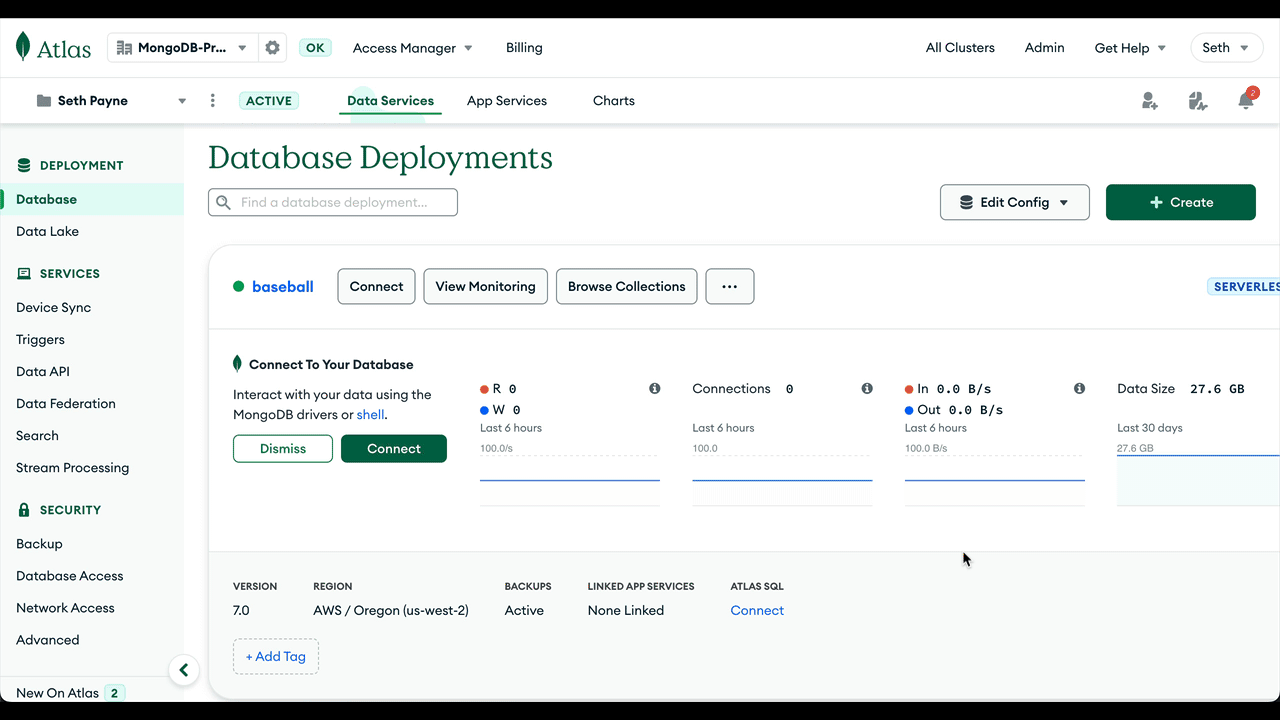Screen dimensions: 1280x720
Task: Open the baseball deployment link
Action: pyautogui.click(x=283, y=287)
